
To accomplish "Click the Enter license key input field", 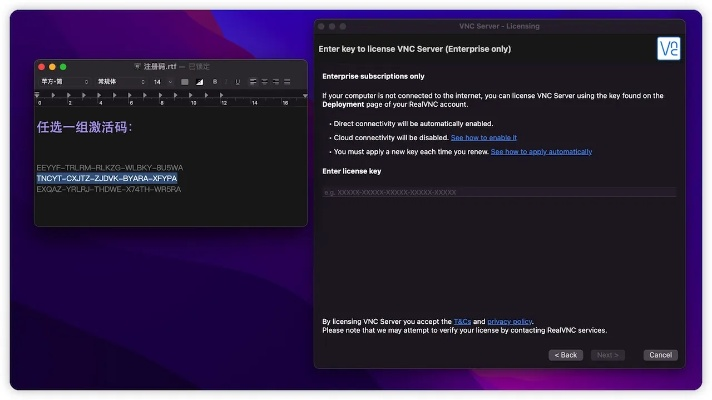I will (499, 192).
